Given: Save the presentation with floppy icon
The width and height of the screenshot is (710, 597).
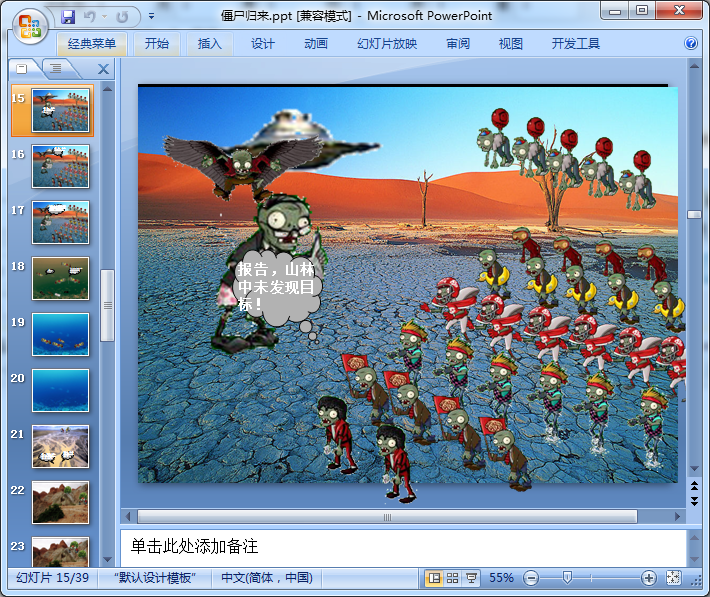Looking at the screenshot, I should pyautogui.click(x=68, y=17).
